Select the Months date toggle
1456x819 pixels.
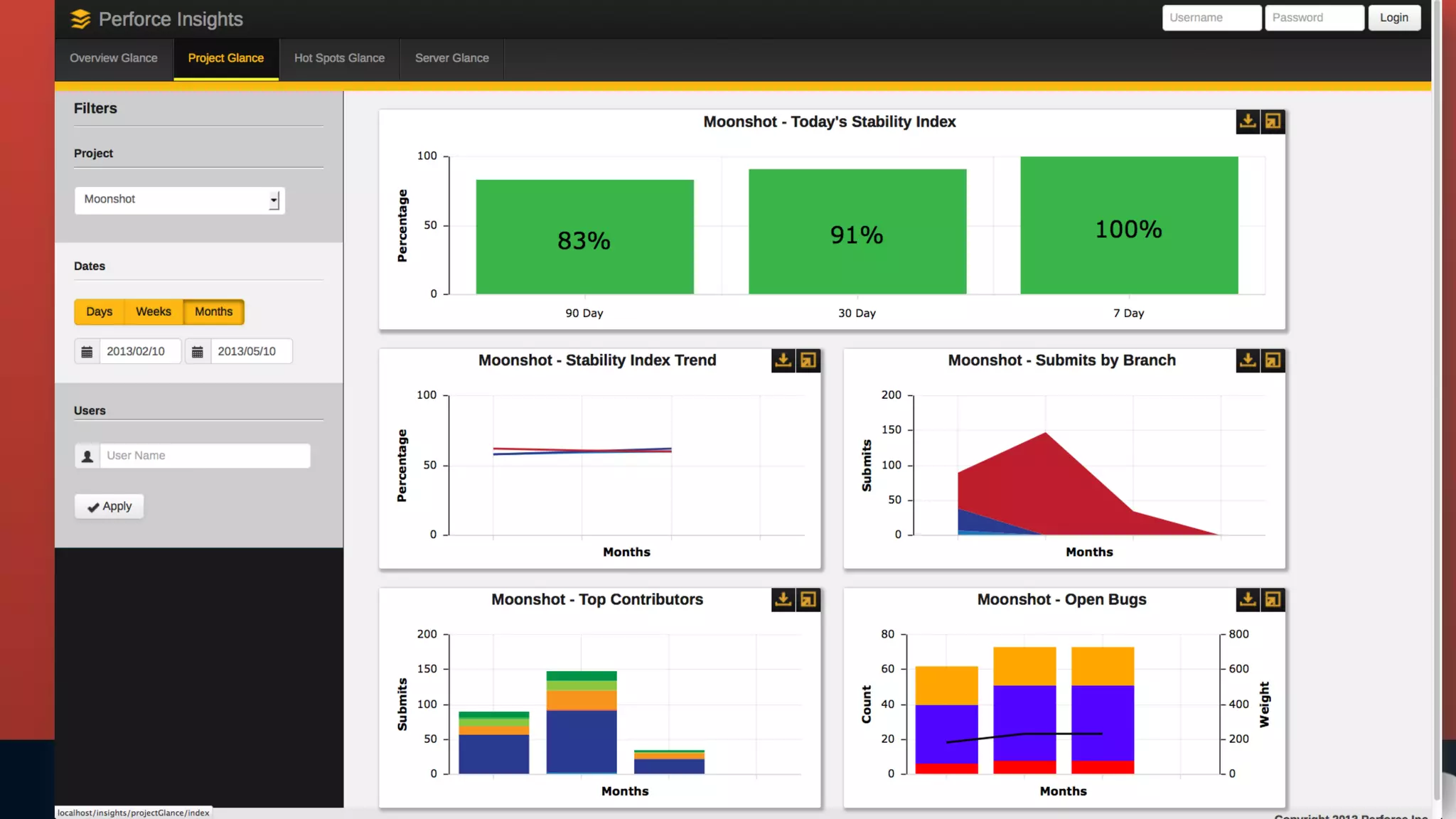[213, 312]
